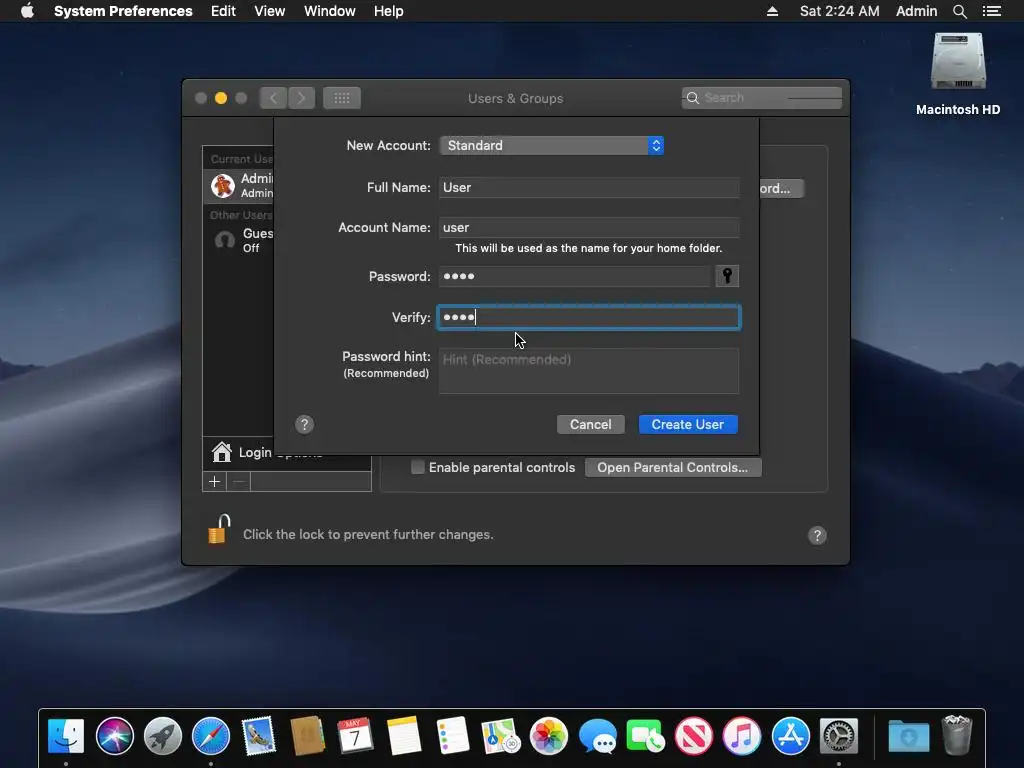1024x768 pixels.
Task: Open Photos in the Dock
Action: pyautogui.click(x=549, y=736)
